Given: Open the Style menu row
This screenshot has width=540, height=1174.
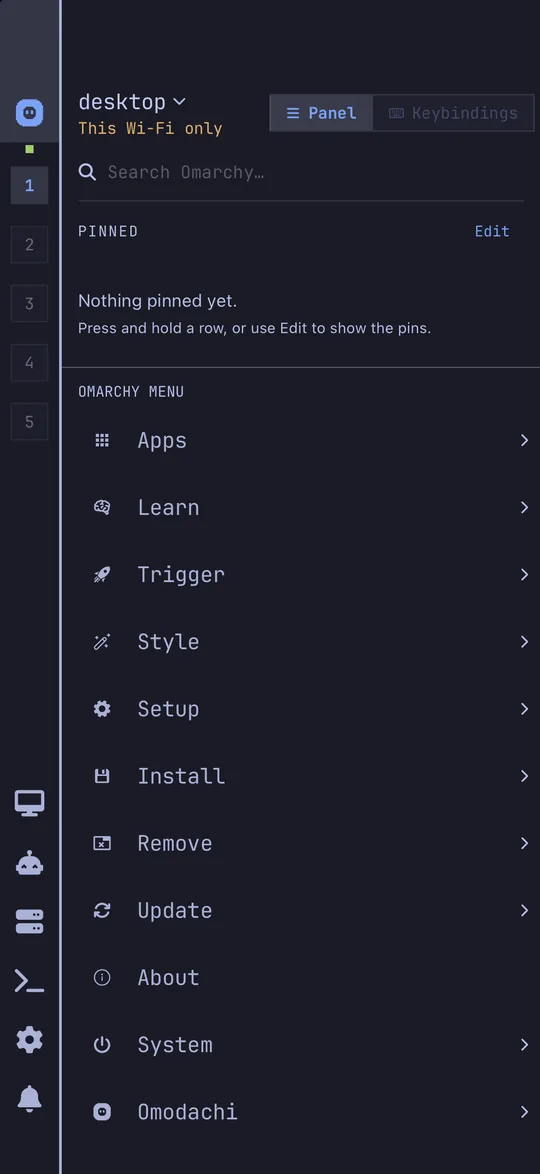Looking at the screenshot, I should [300, 642].
